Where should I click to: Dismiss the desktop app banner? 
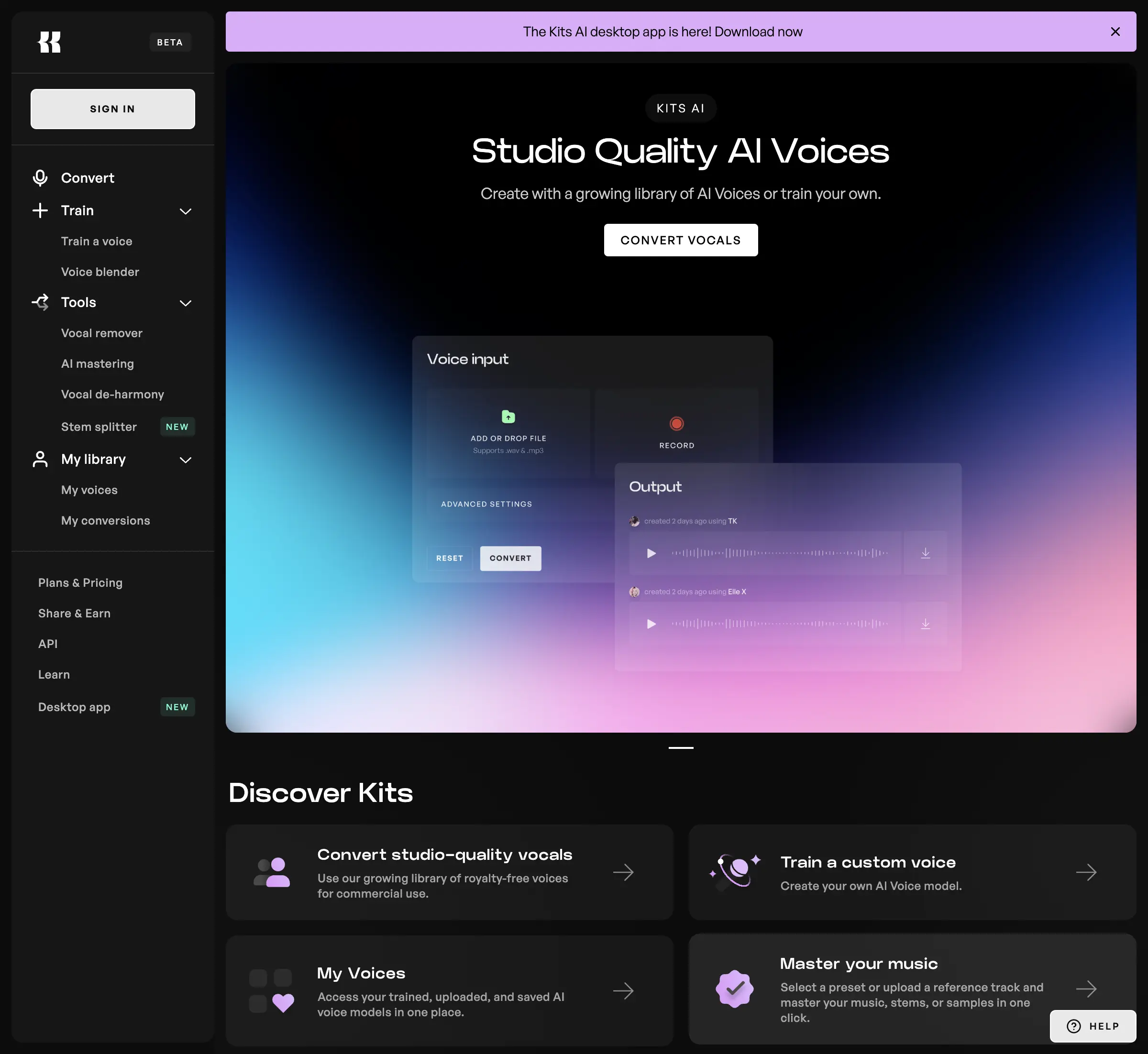click(x=1115, y=32)
